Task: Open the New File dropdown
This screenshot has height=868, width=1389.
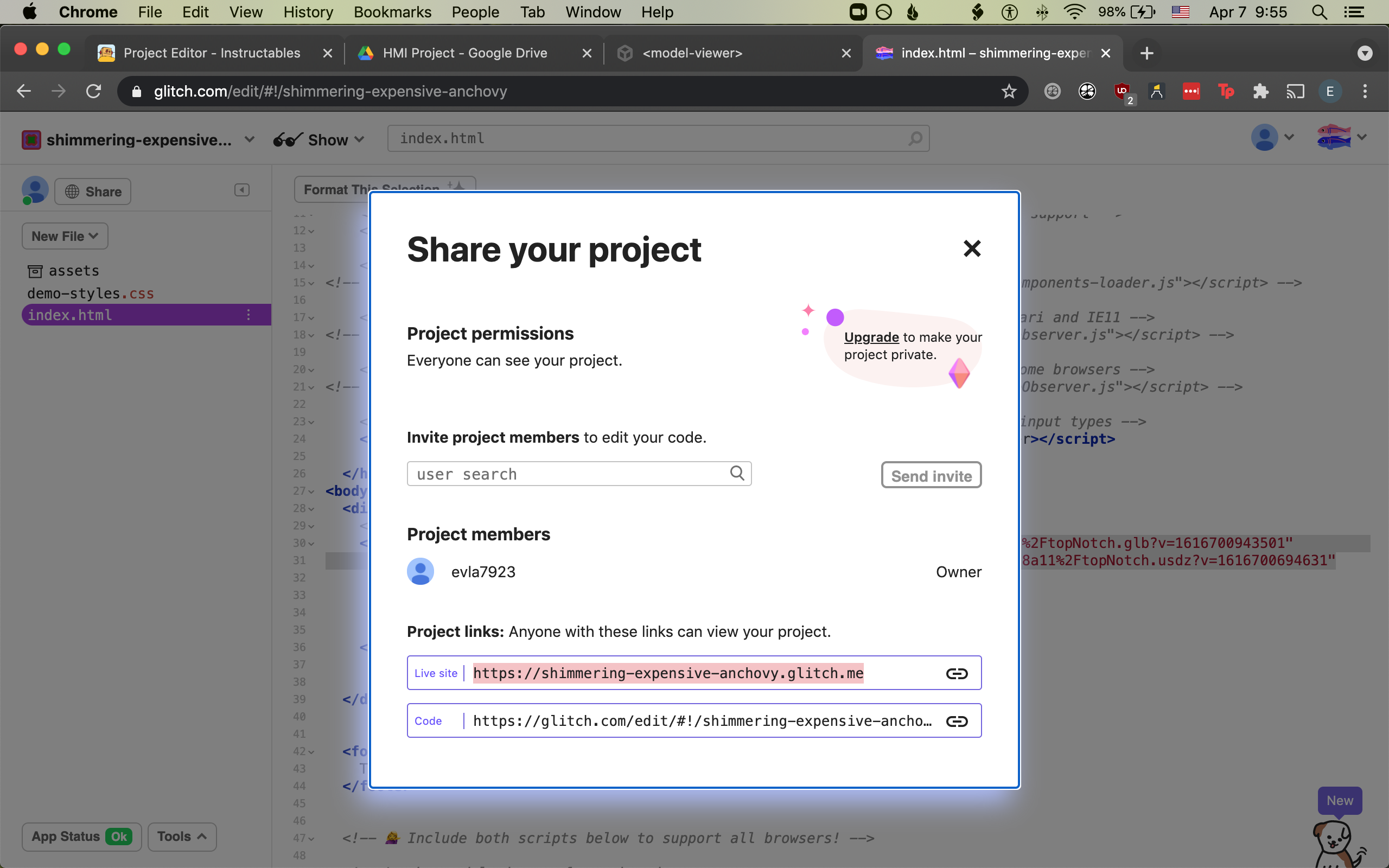Action: click(x=65, y=236)
